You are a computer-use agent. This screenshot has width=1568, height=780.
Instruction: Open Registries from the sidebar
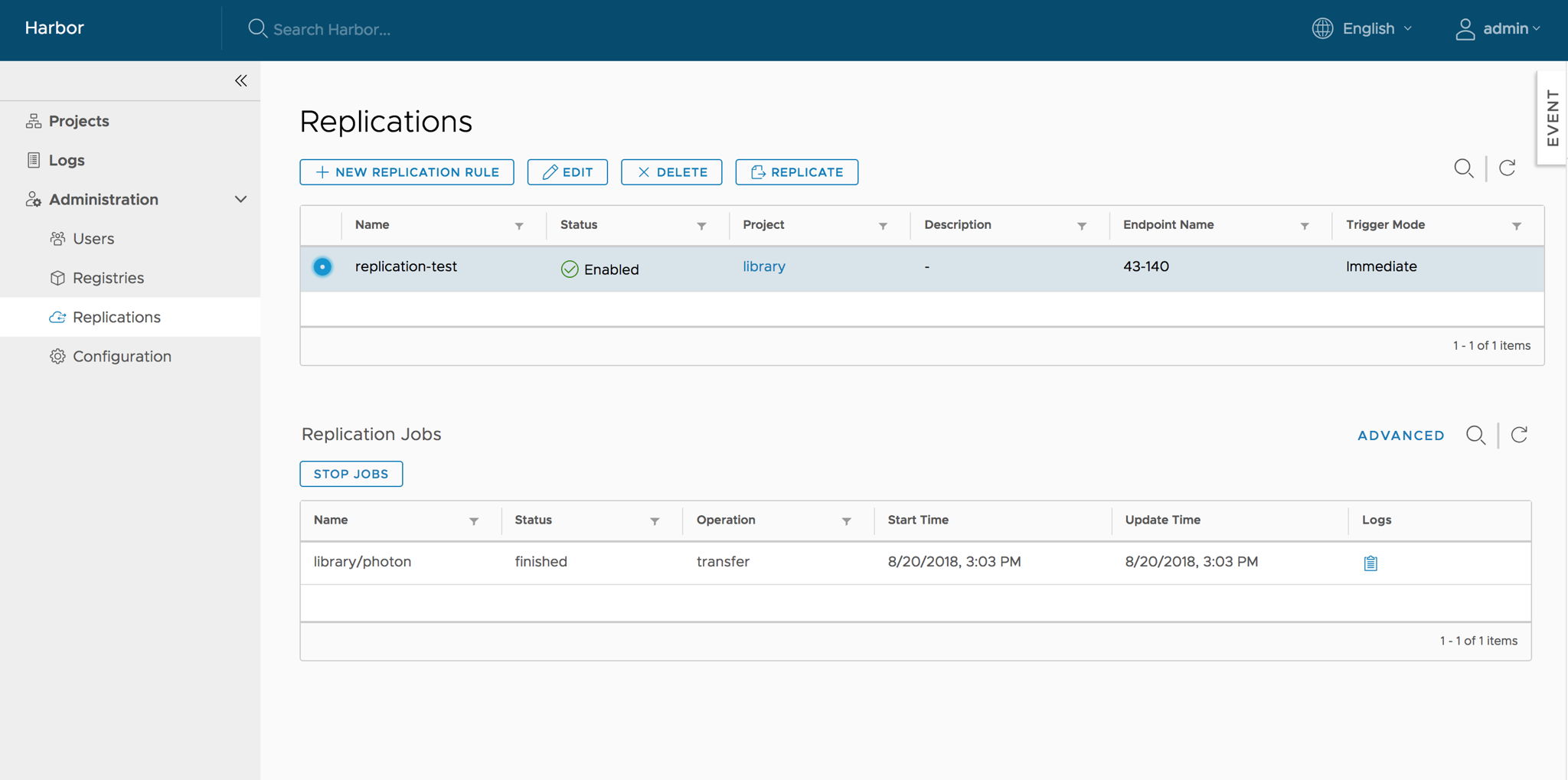(108, 278)
